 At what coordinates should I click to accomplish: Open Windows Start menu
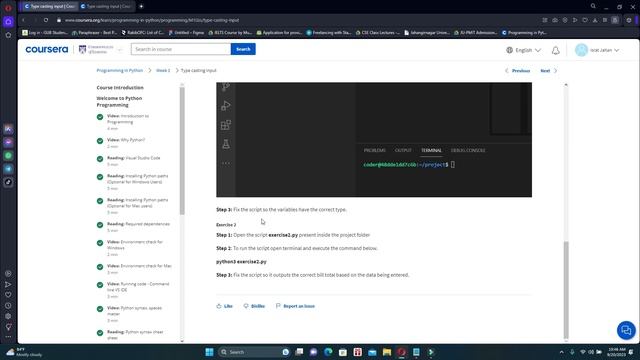209,352
